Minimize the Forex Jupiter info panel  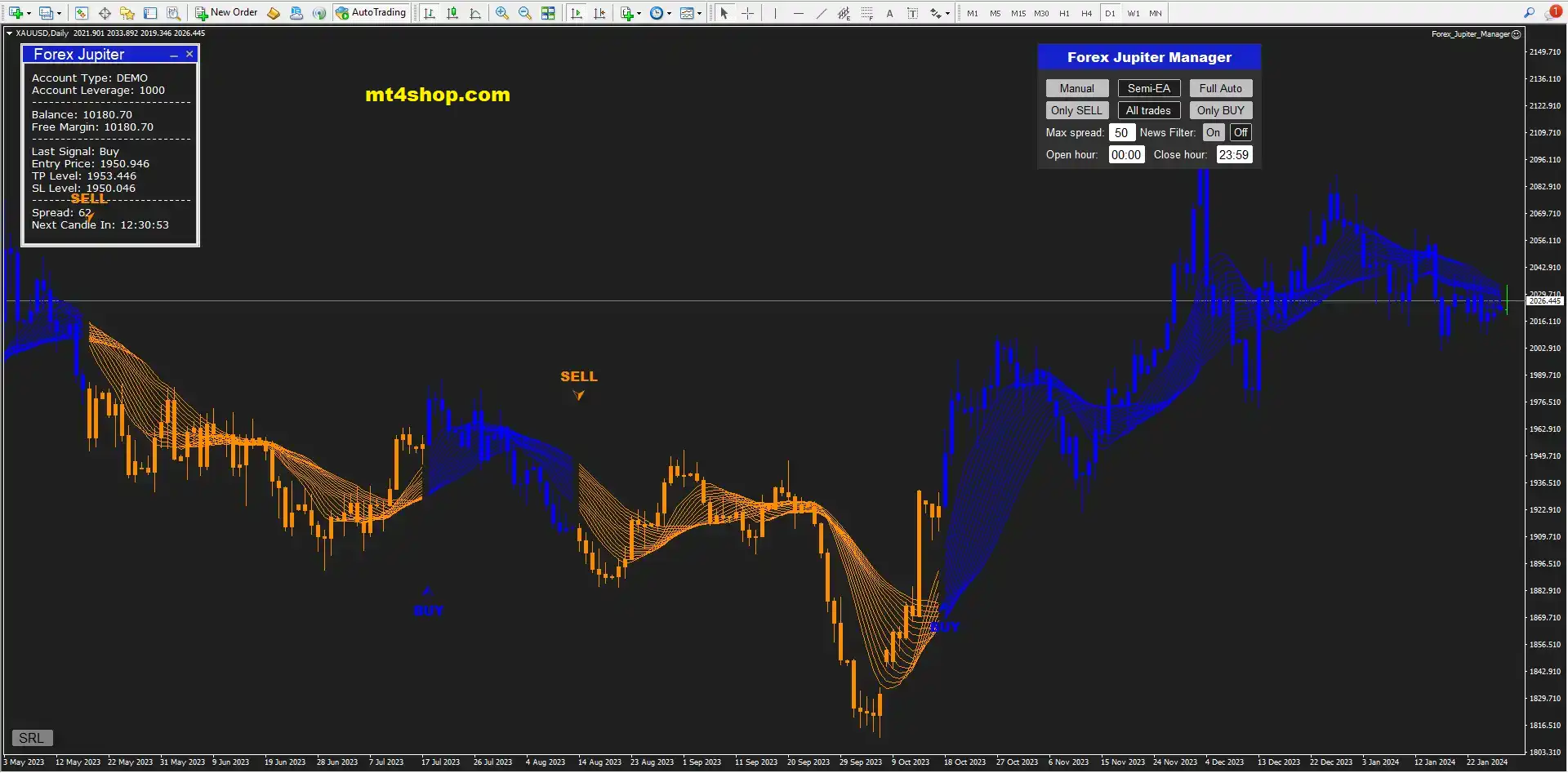click(x=174, y=55)
